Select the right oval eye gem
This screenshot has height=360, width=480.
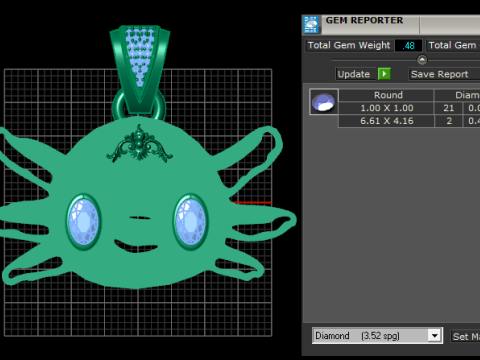[190, 221]
